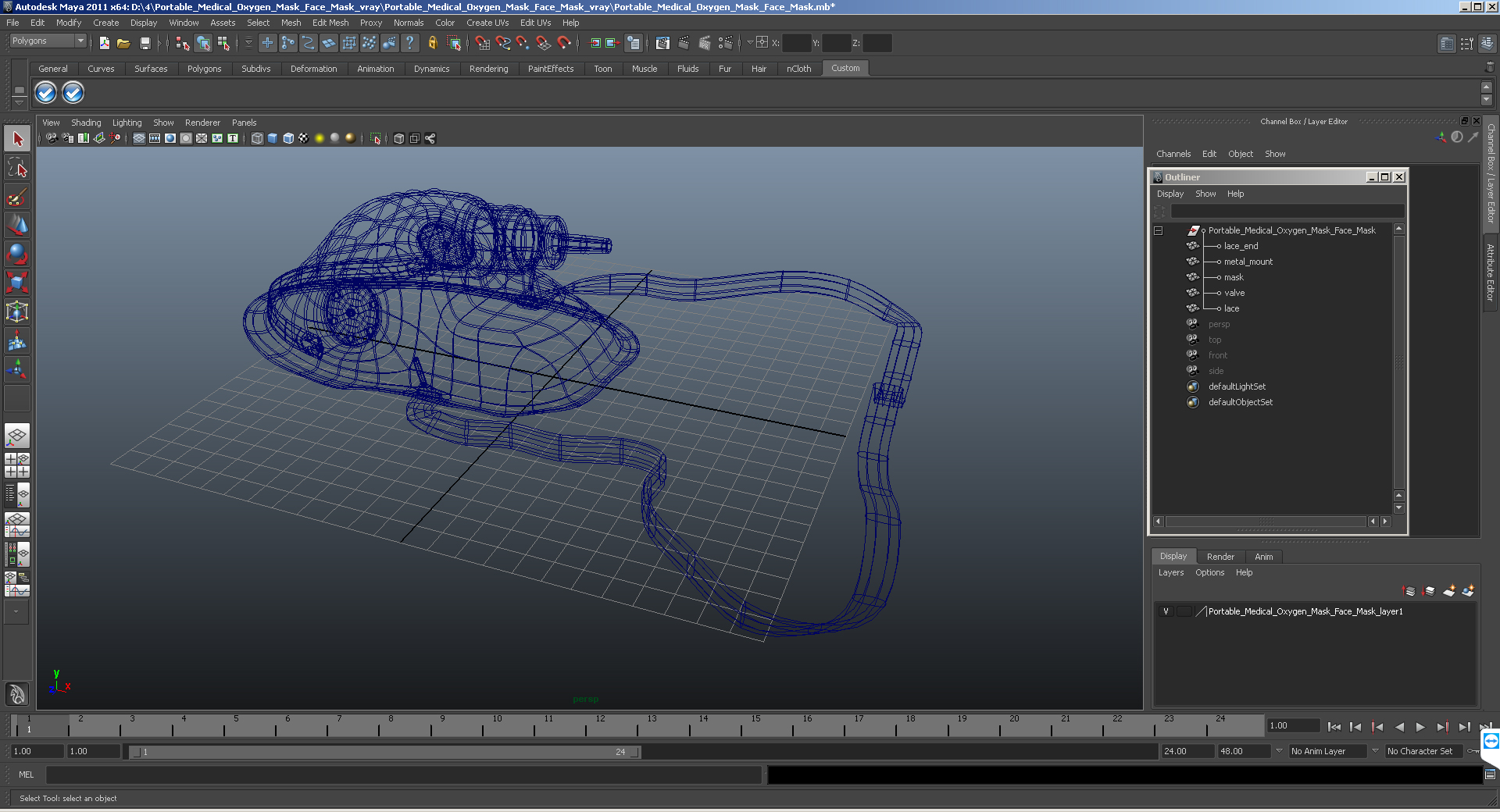Open the No Anim Layer dropdown

tap(1374, 751)
